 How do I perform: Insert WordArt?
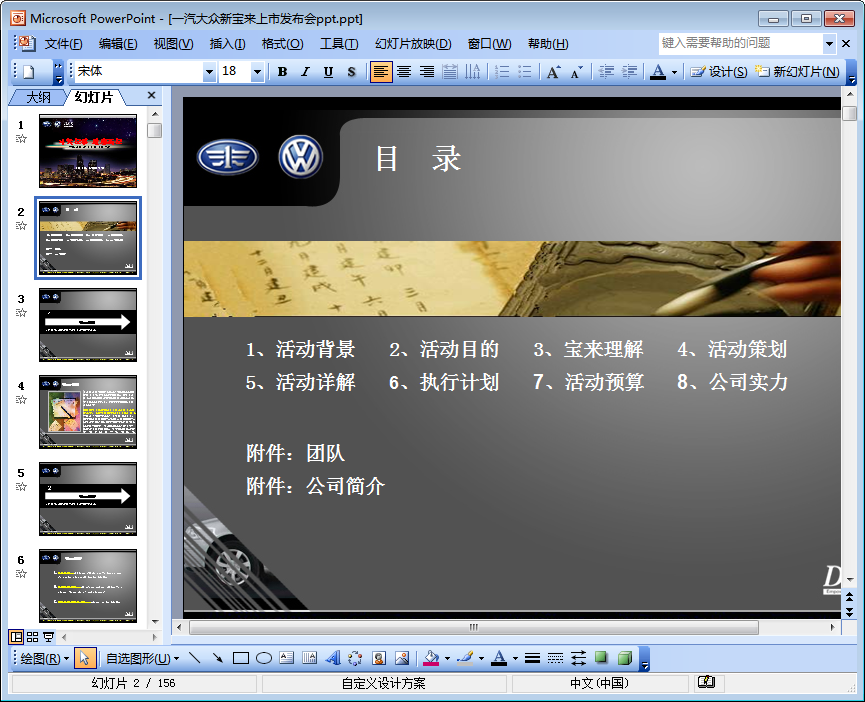pyautogui.click(x=333, y=658)
